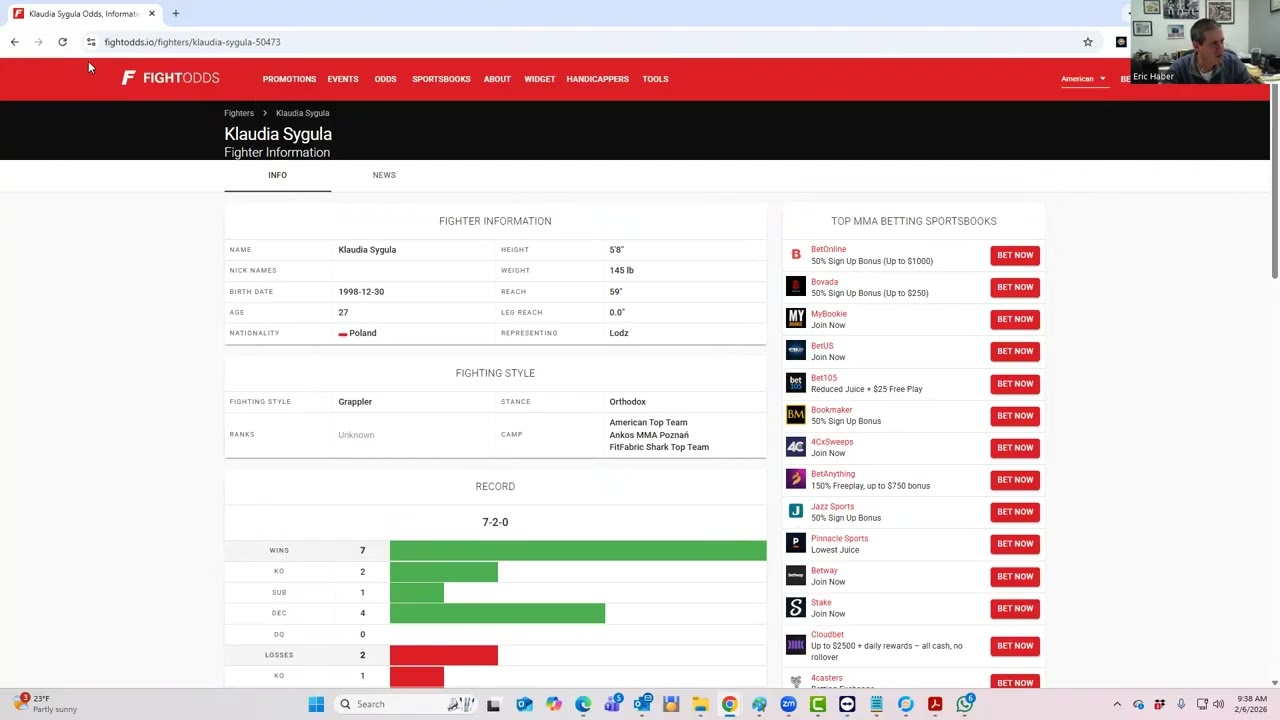Click the MyBookie sportsbook logo
Image resolution: width=1280 pixels, height=720 pixels.
tap(796, 319)
